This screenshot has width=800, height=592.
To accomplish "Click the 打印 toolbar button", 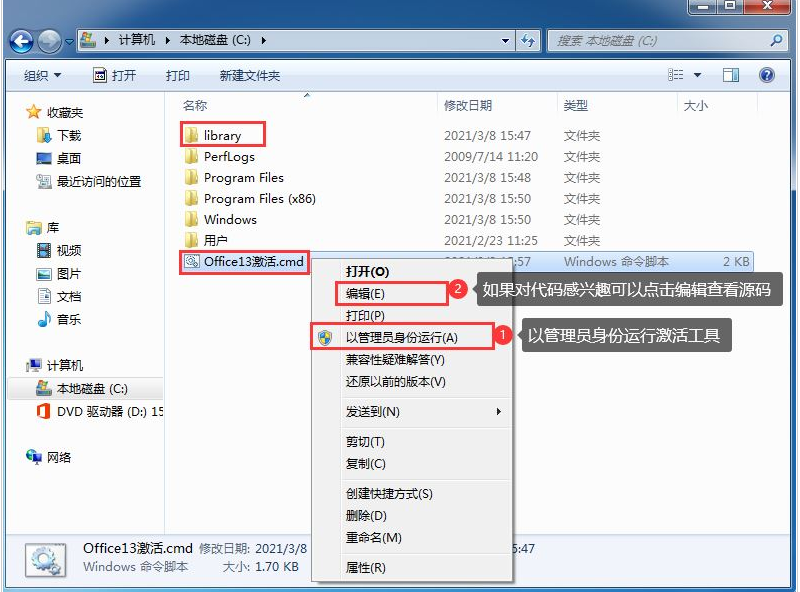I will [178, 74].
